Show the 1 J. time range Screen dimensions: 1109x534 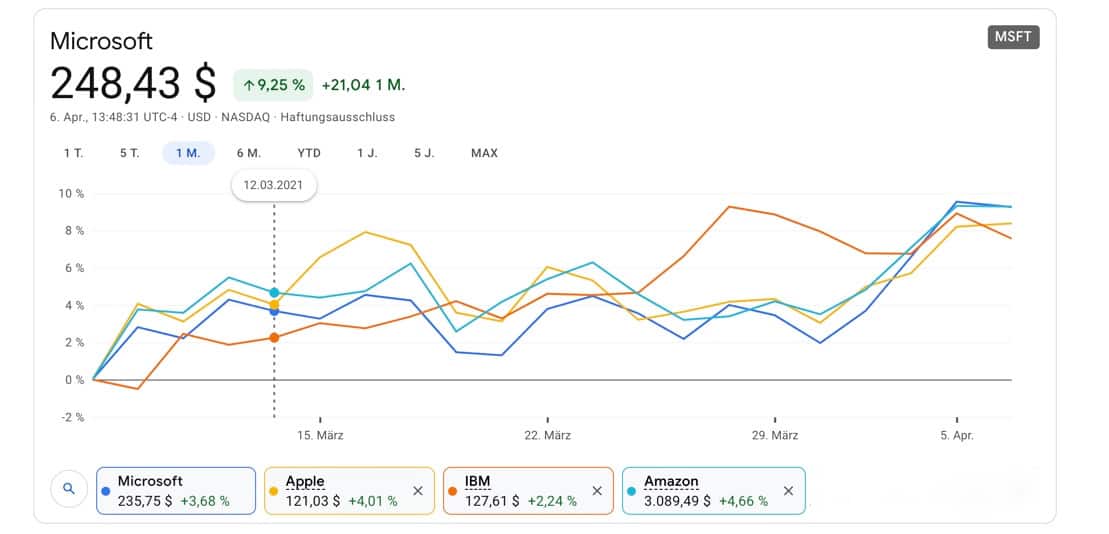(x=367, y=153)
